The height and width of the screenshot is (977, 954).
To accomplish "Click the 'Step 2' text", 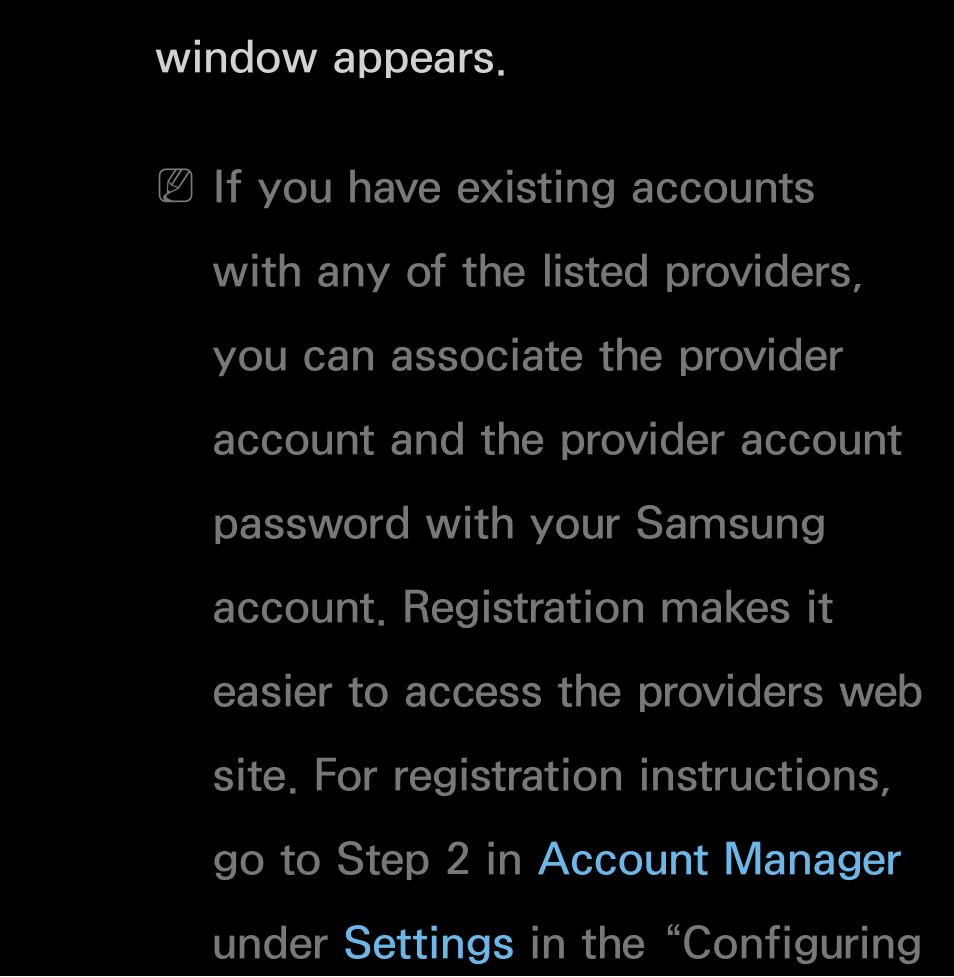I will pos(403,860).
